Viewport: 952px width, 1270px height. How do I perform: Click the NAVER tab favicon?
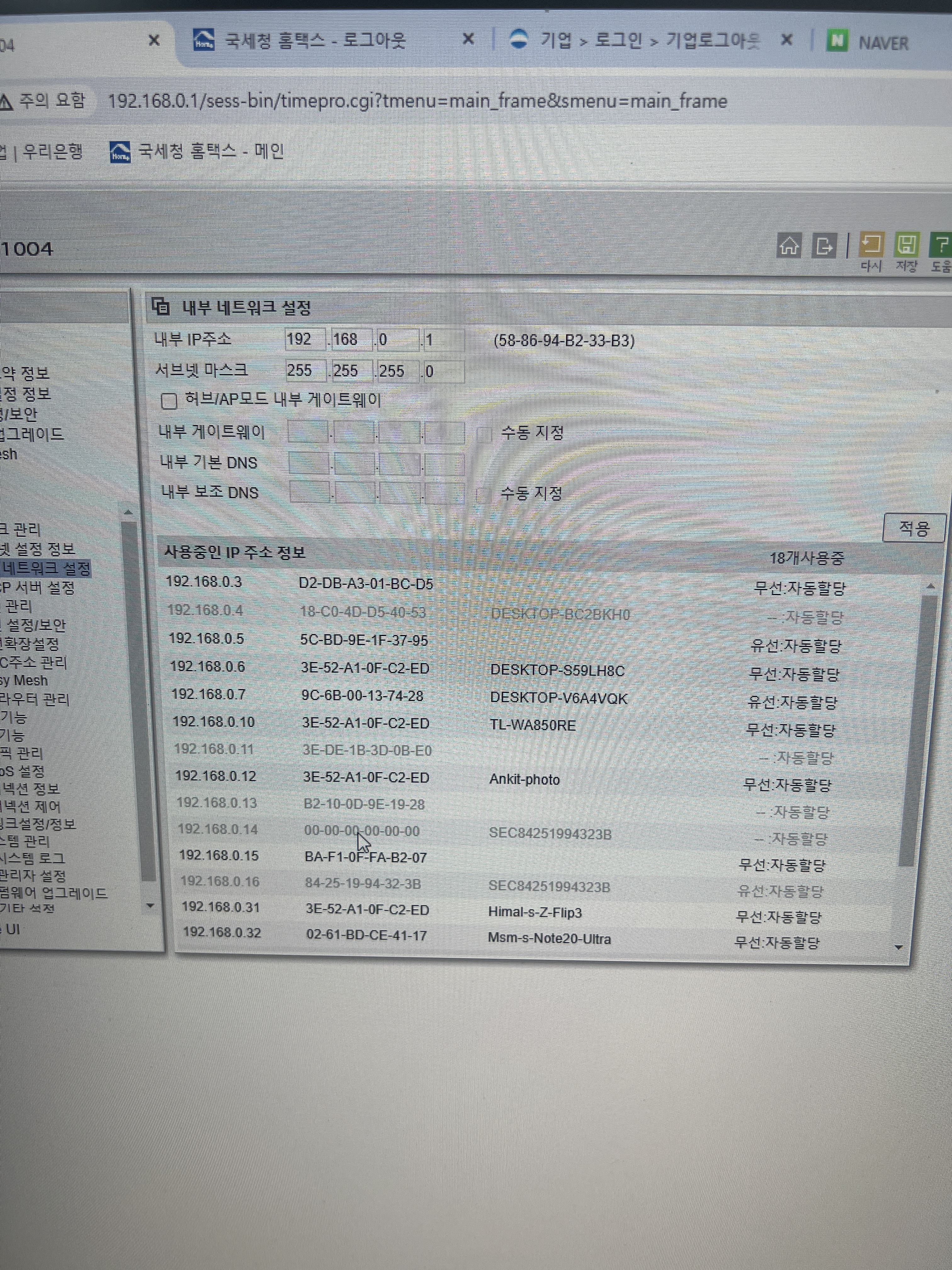[837, 41]
